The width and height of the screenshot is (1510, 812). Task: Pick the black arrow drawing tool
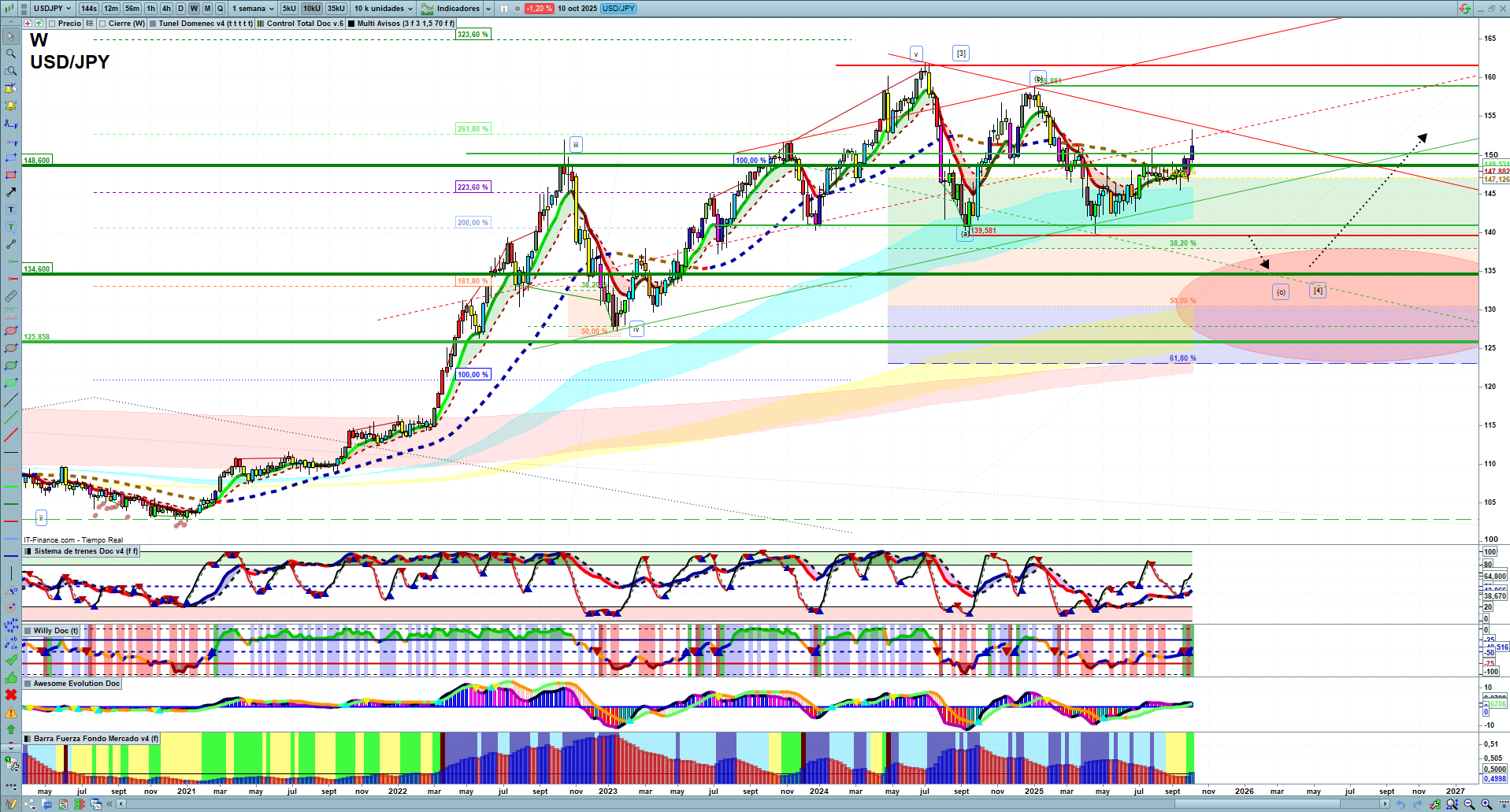11,192
